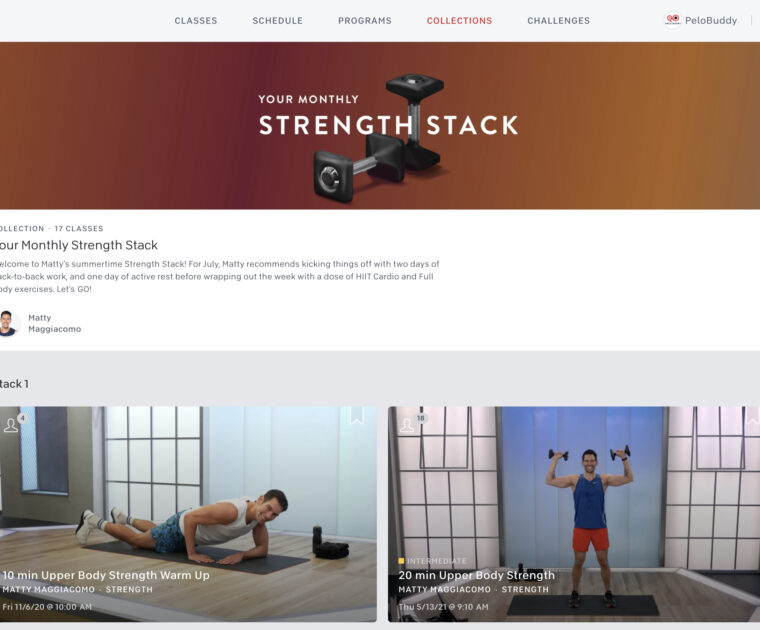Viewport: 760px width, 630px height.
Task: Go to the Schedule tab
Action: point(278,21)
